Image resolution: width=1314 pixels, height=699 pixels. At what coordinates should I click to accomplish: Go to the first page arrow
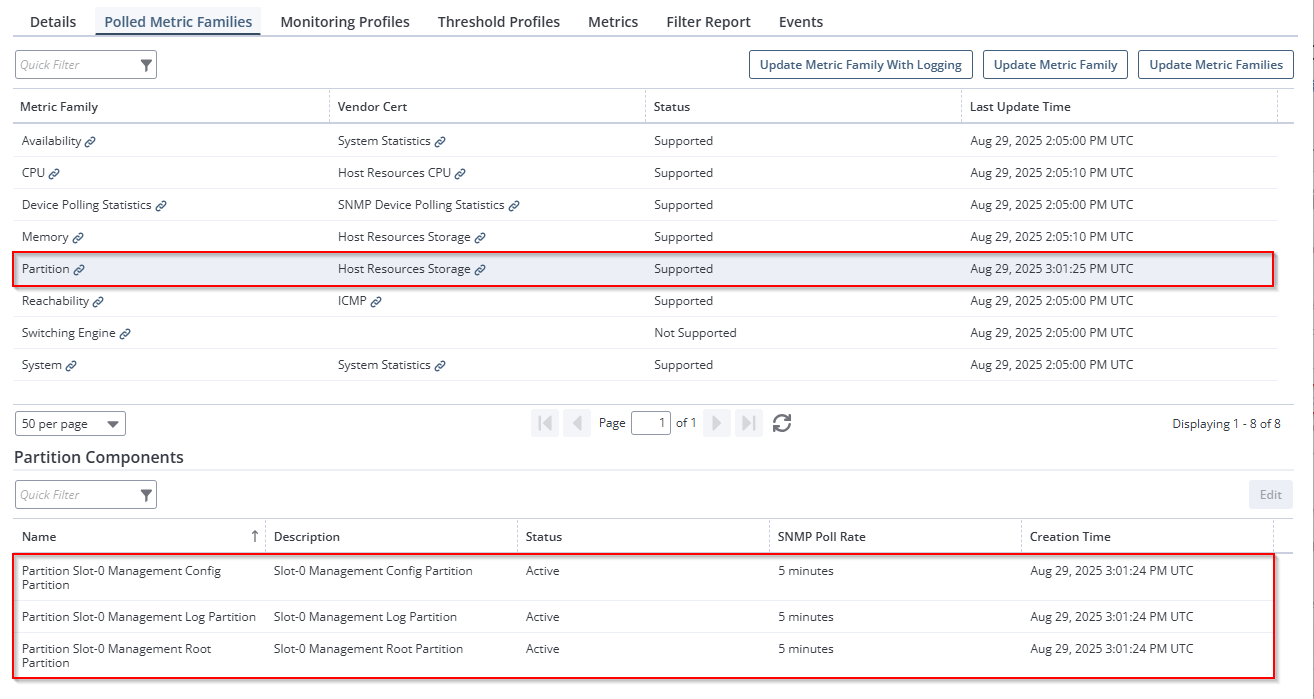tap(545, 423)
